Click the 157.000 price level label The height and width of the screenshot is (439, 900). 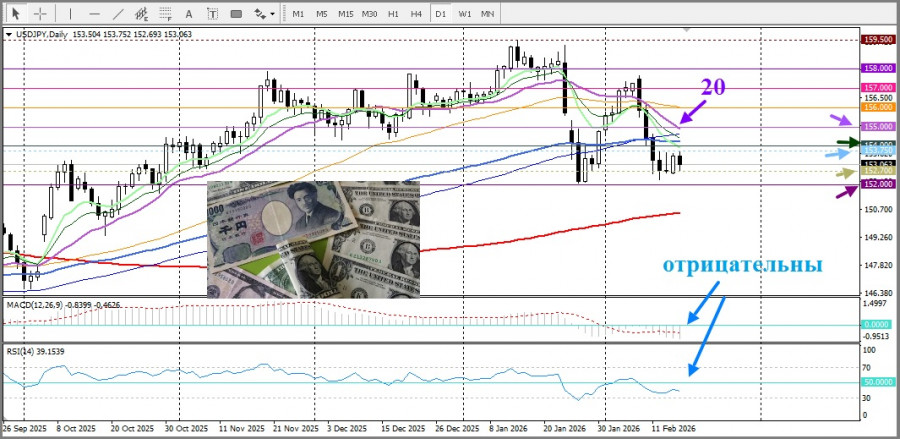(x=878, y=88)
